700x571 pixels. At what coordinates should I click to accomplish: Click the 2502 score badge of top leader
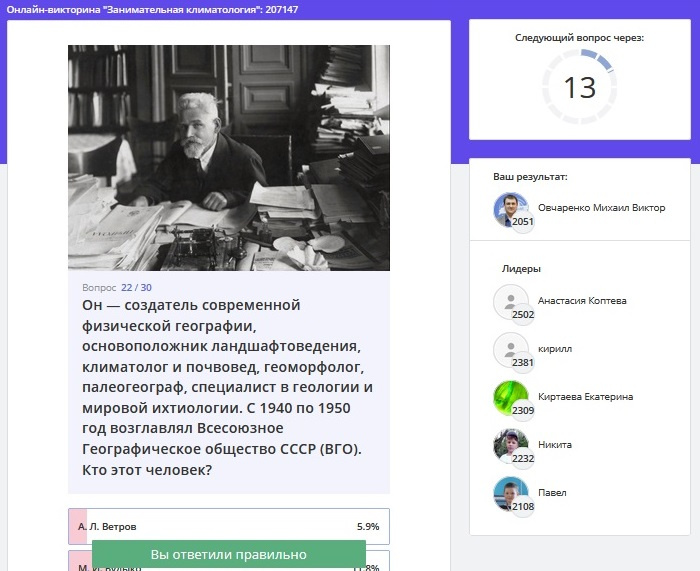[x=524, y=314]
